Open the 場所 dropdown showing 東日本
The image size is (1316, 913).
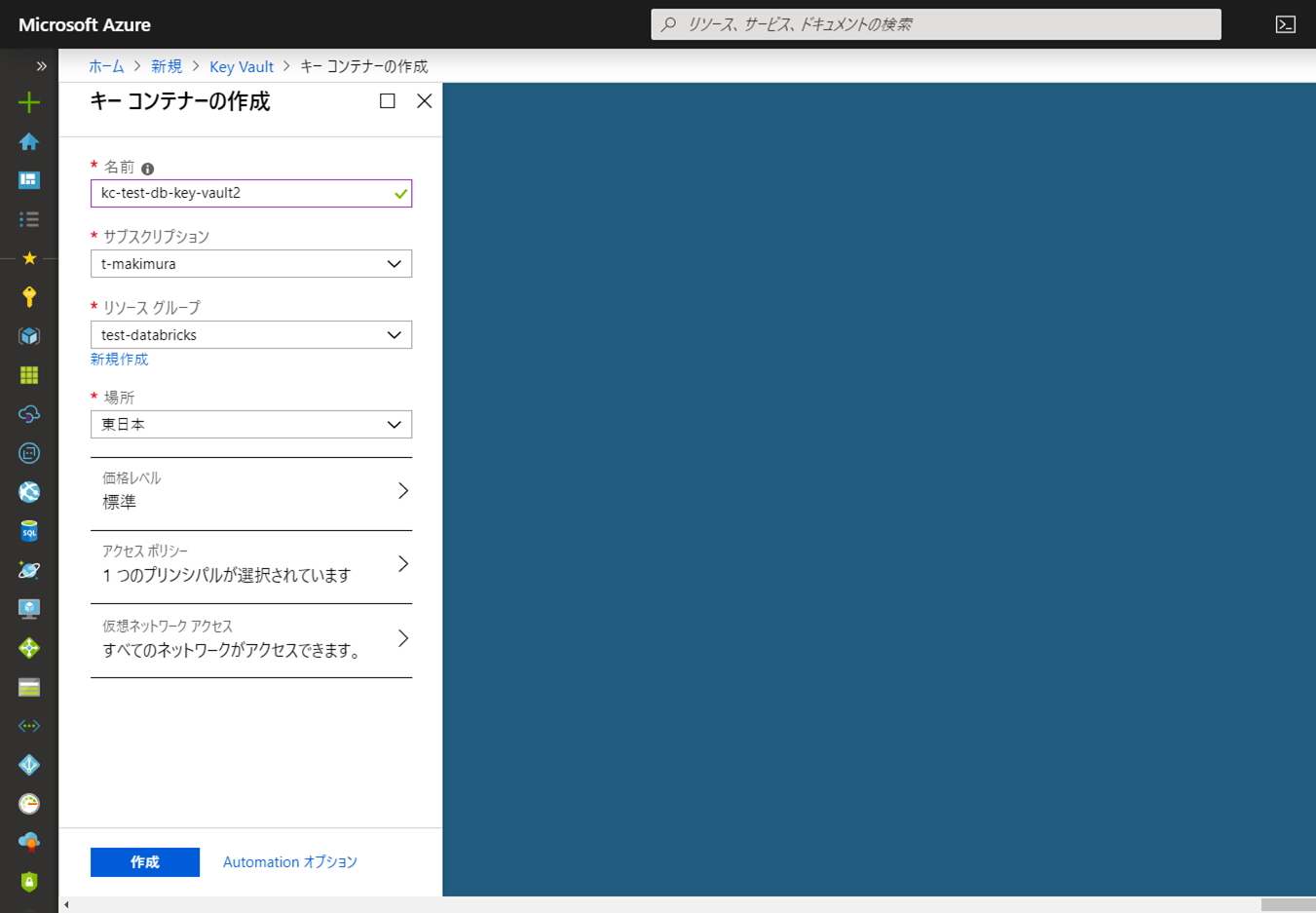pyautogui.click(x=251, y=425)
